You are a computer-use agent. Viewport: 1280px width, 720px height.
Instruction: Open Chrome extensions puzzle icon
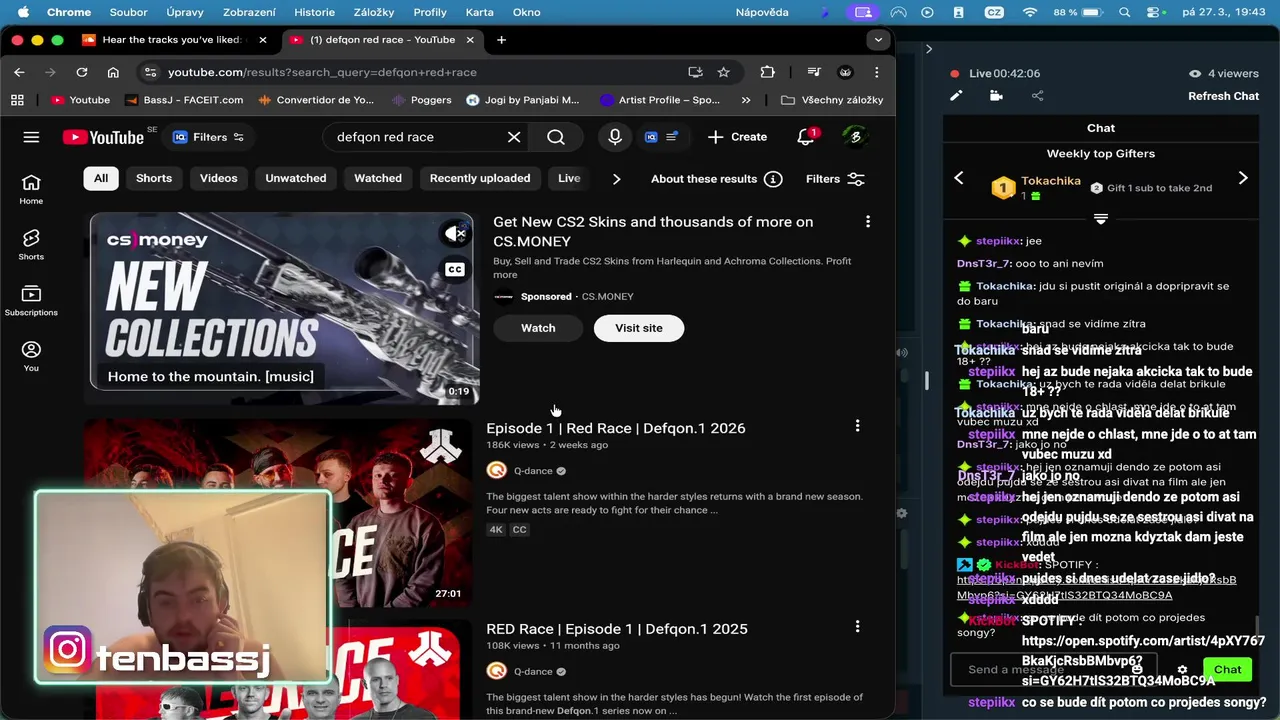768,72
